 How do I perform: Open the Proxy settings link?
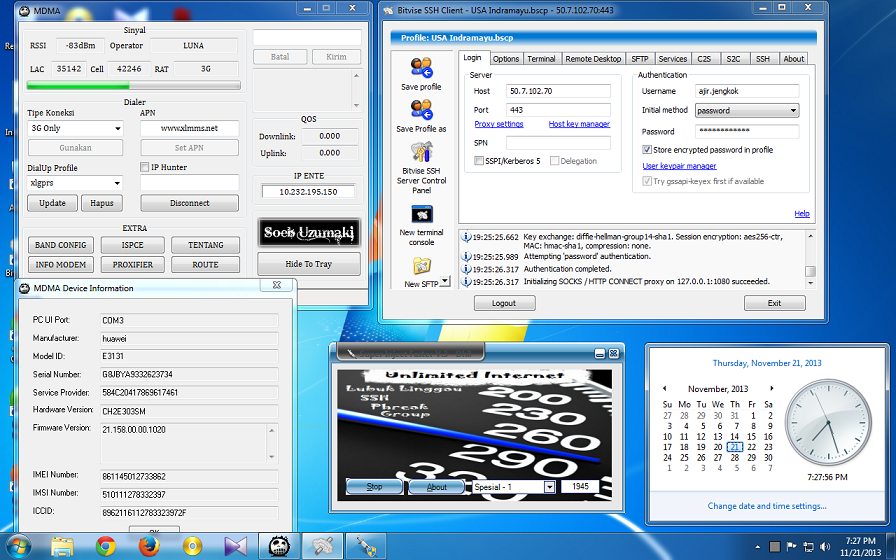499,124
